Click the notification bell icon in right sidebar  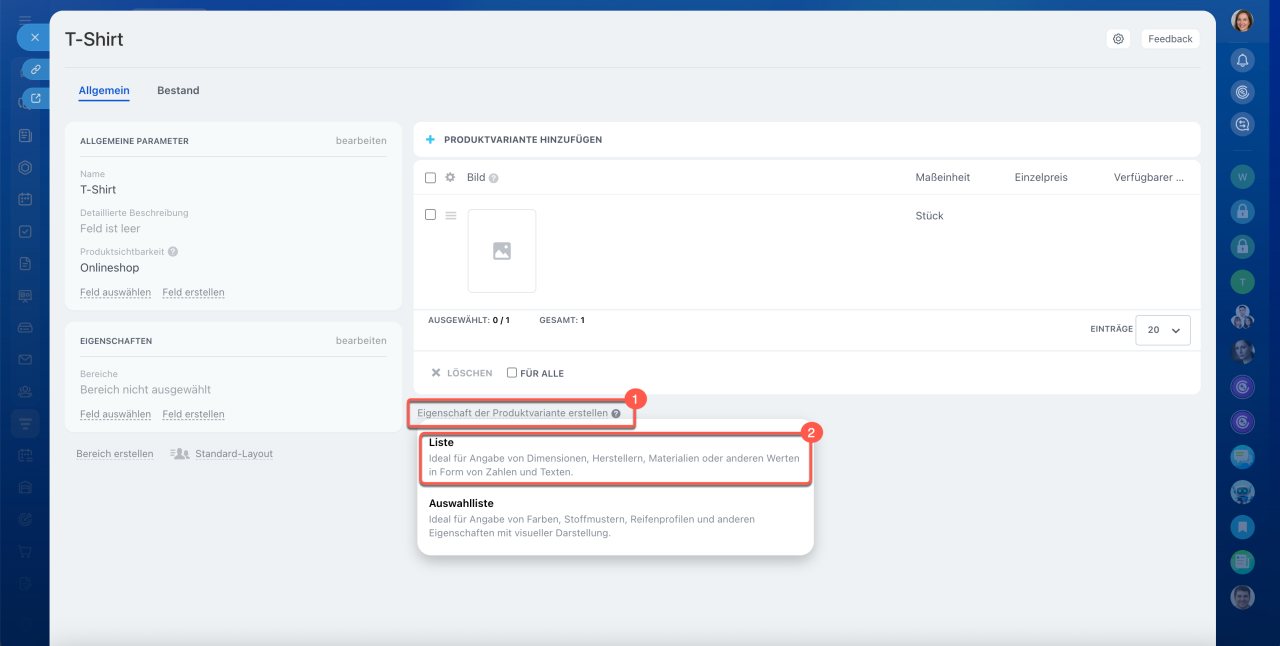(x=1242, y=60)
